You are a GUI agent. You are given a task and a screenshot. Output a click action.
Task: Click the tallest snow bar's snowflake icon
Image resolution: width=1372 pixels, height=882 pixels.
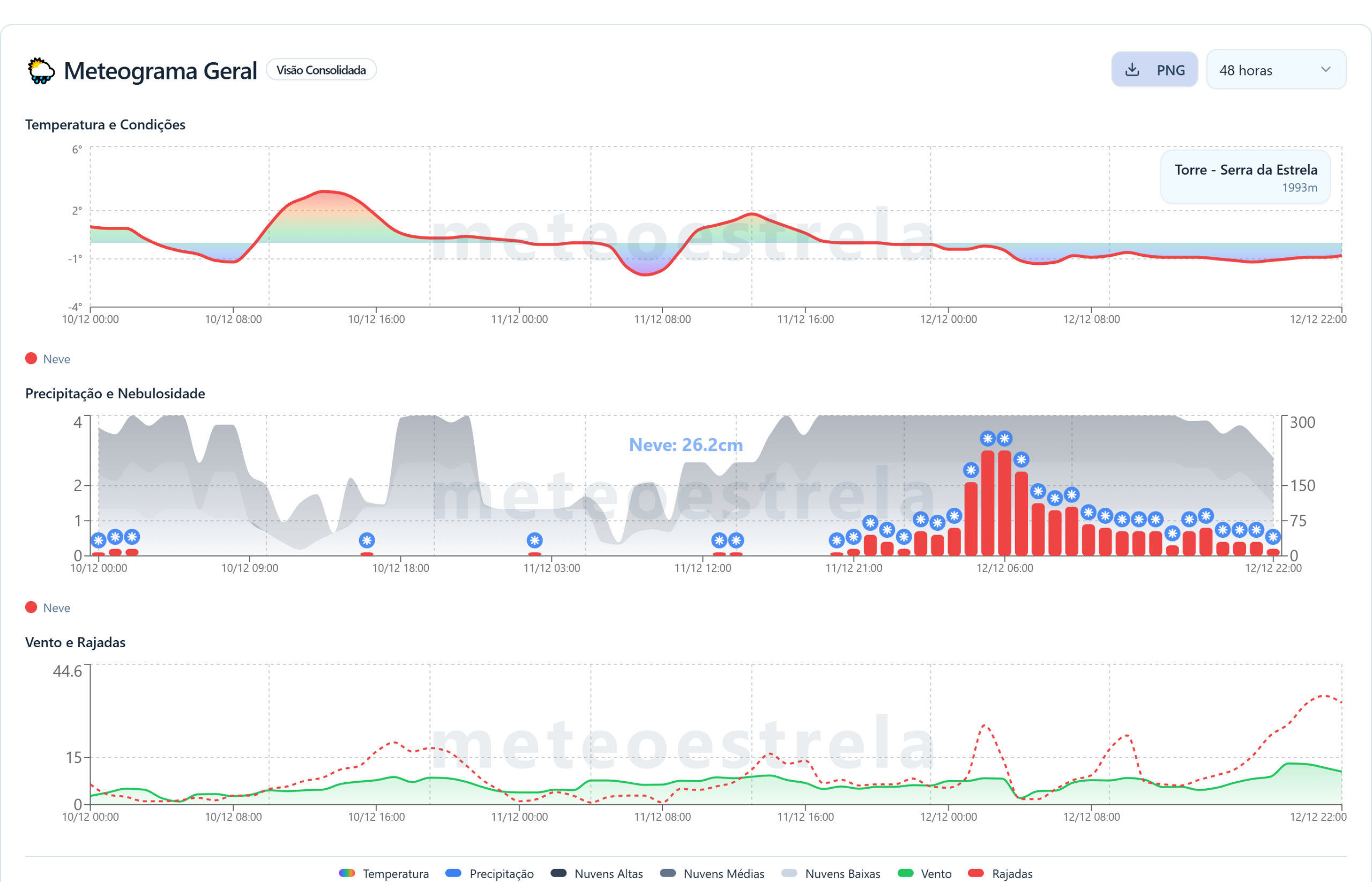(x=987, y=439)
